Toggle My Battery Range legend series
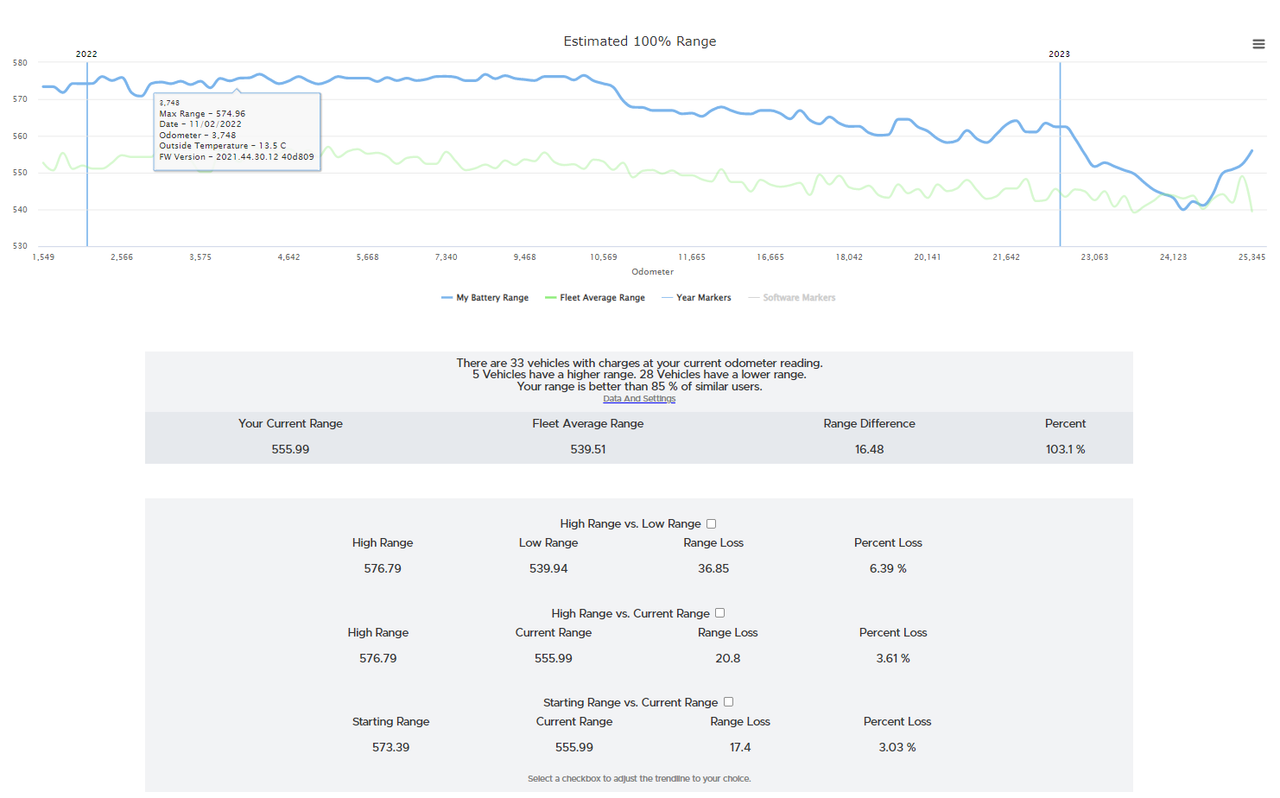Image resolution: width=1280 pixels, height=798 pixels. click(x=484, y=298)
